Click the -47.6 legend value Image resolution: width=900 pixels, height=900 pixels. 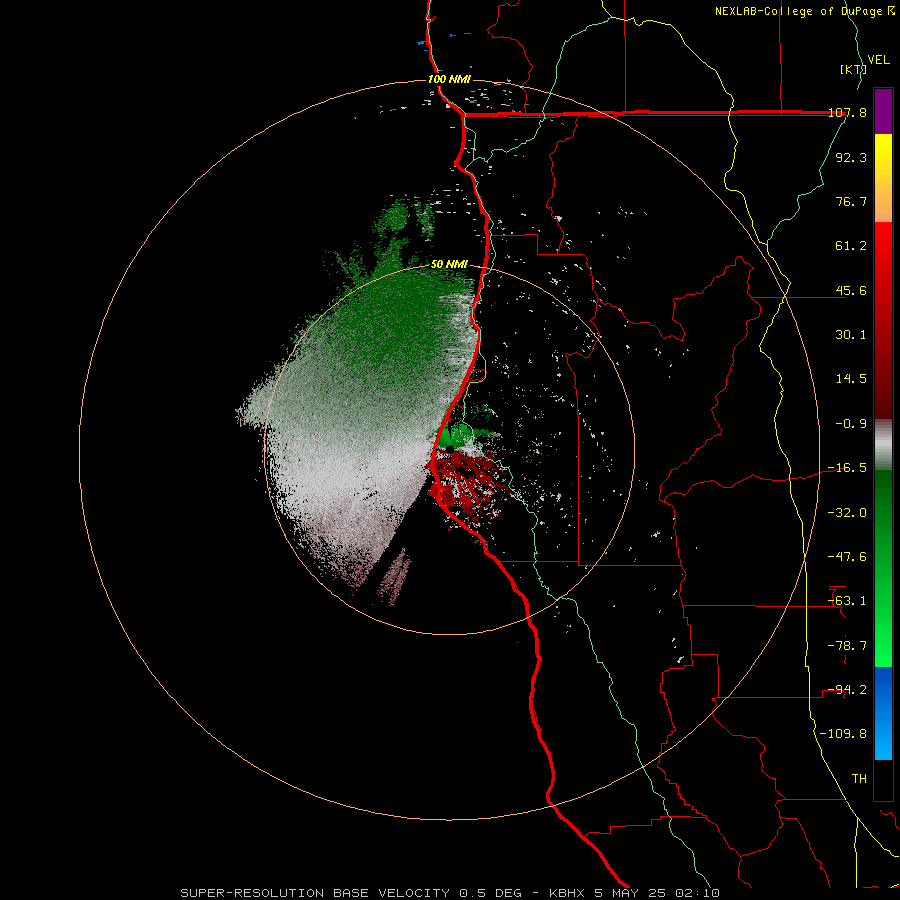pos(847,557)
